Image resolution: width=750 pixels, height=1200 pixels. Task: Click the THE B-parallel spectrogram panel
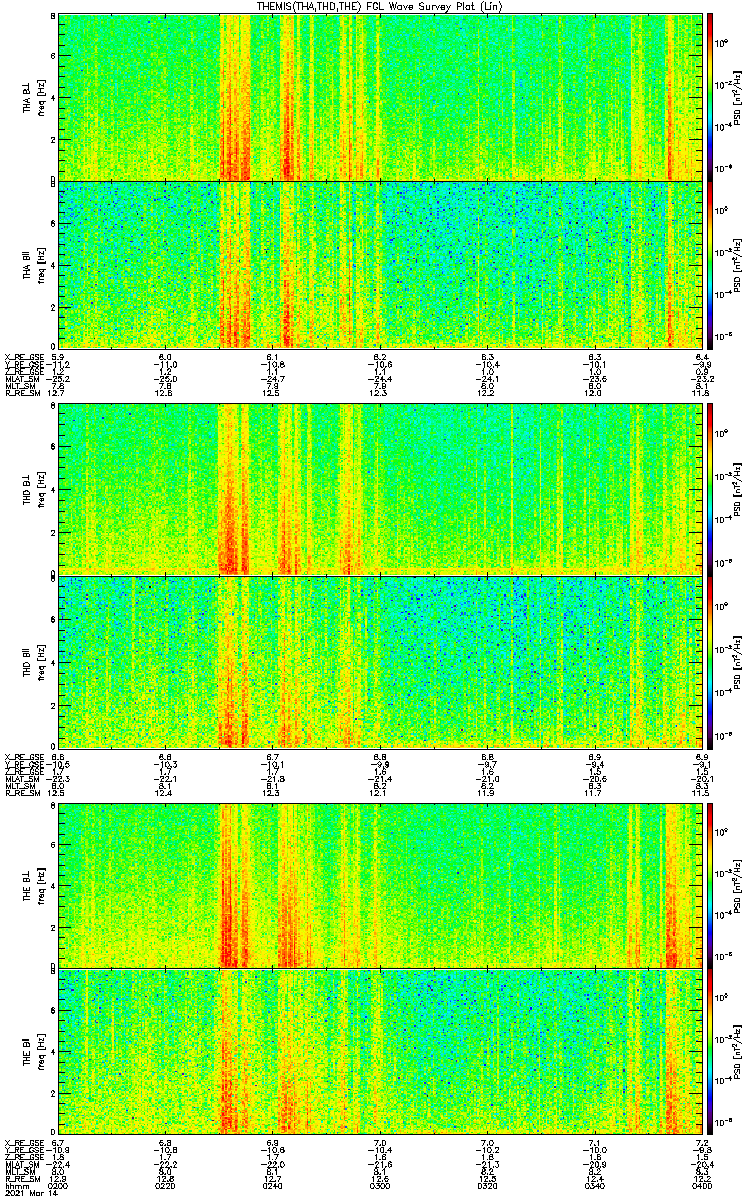pos(380,1050)
